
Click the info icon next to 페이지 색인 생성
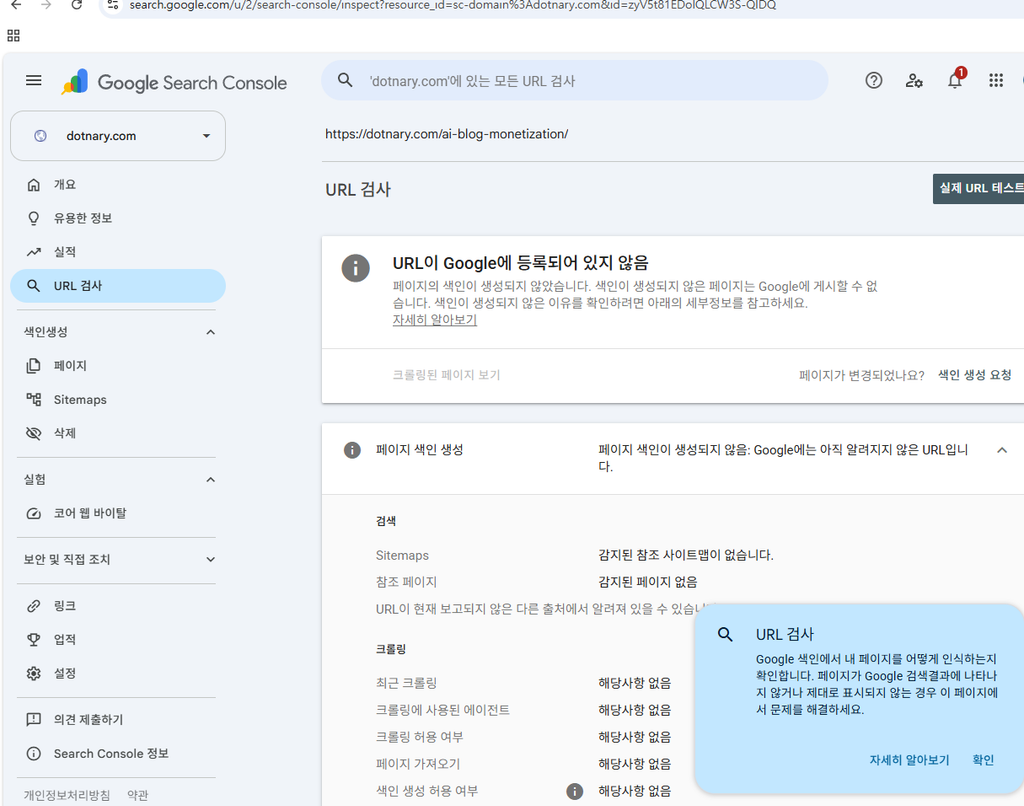[352, 450]
